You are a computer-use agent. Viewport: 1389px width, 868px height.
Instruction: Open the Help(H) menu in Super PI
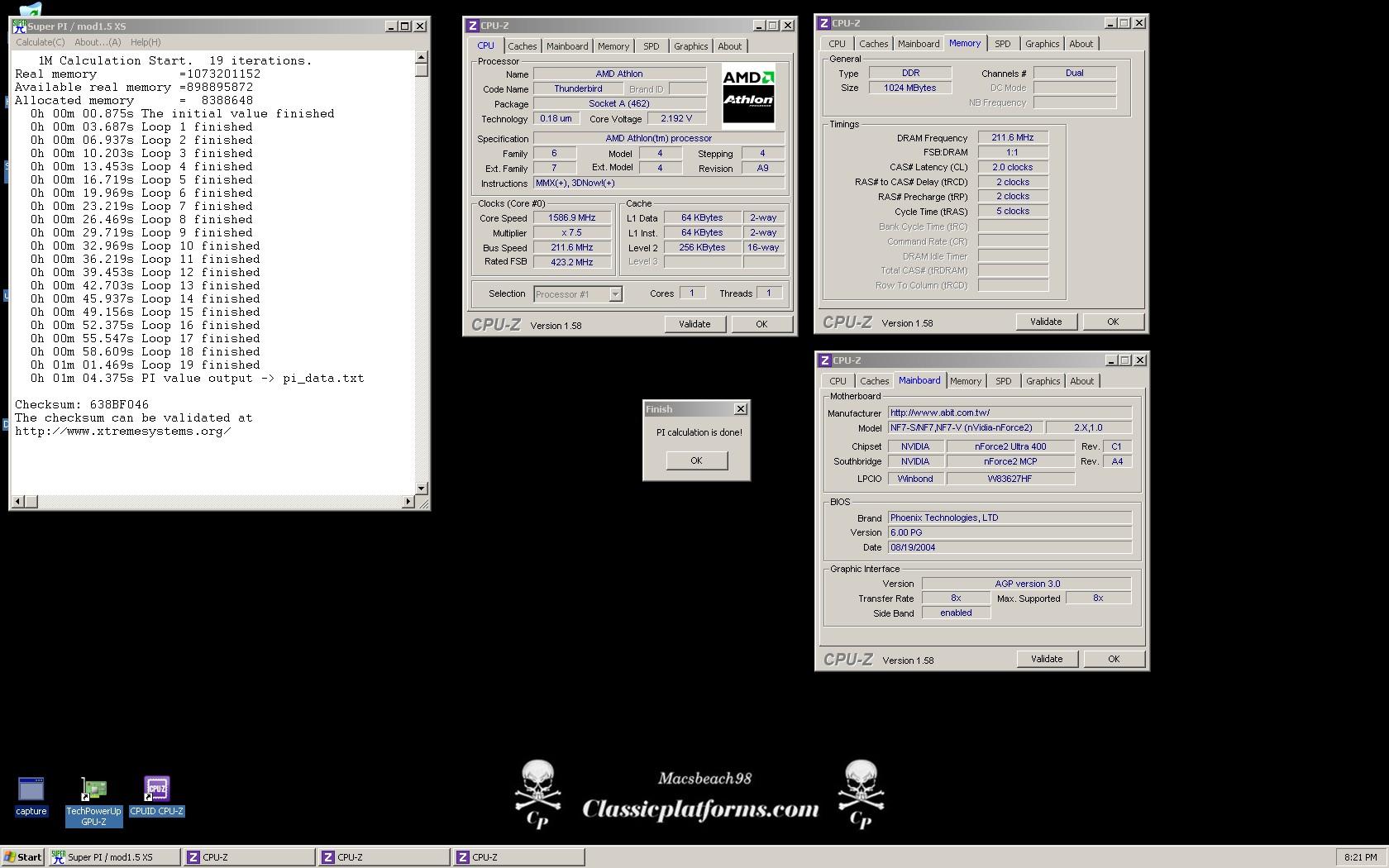coord(146,42)
